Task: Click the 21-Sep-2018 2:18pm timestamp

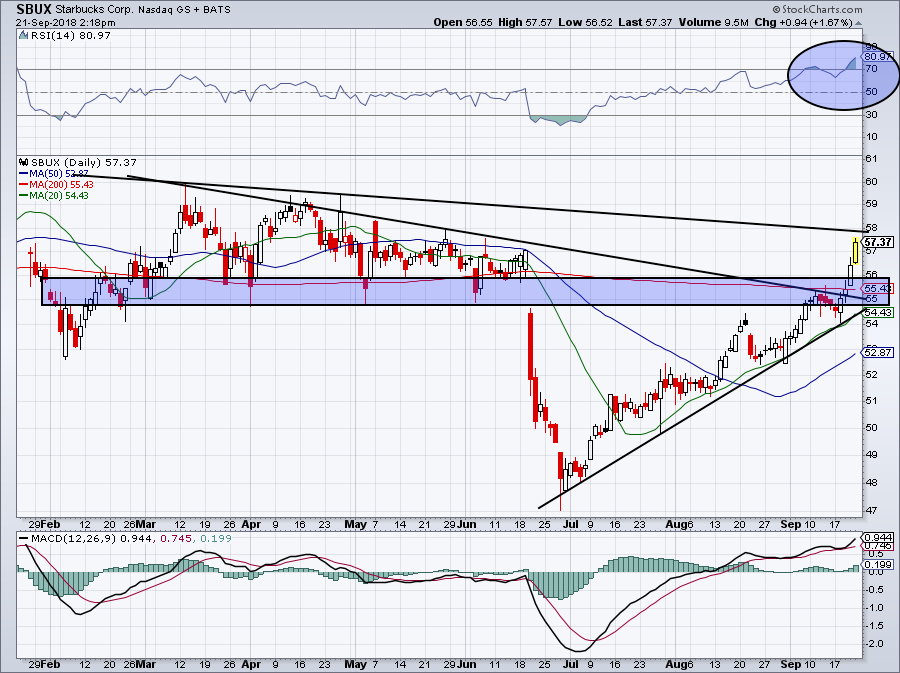Action: pos(65,23)
